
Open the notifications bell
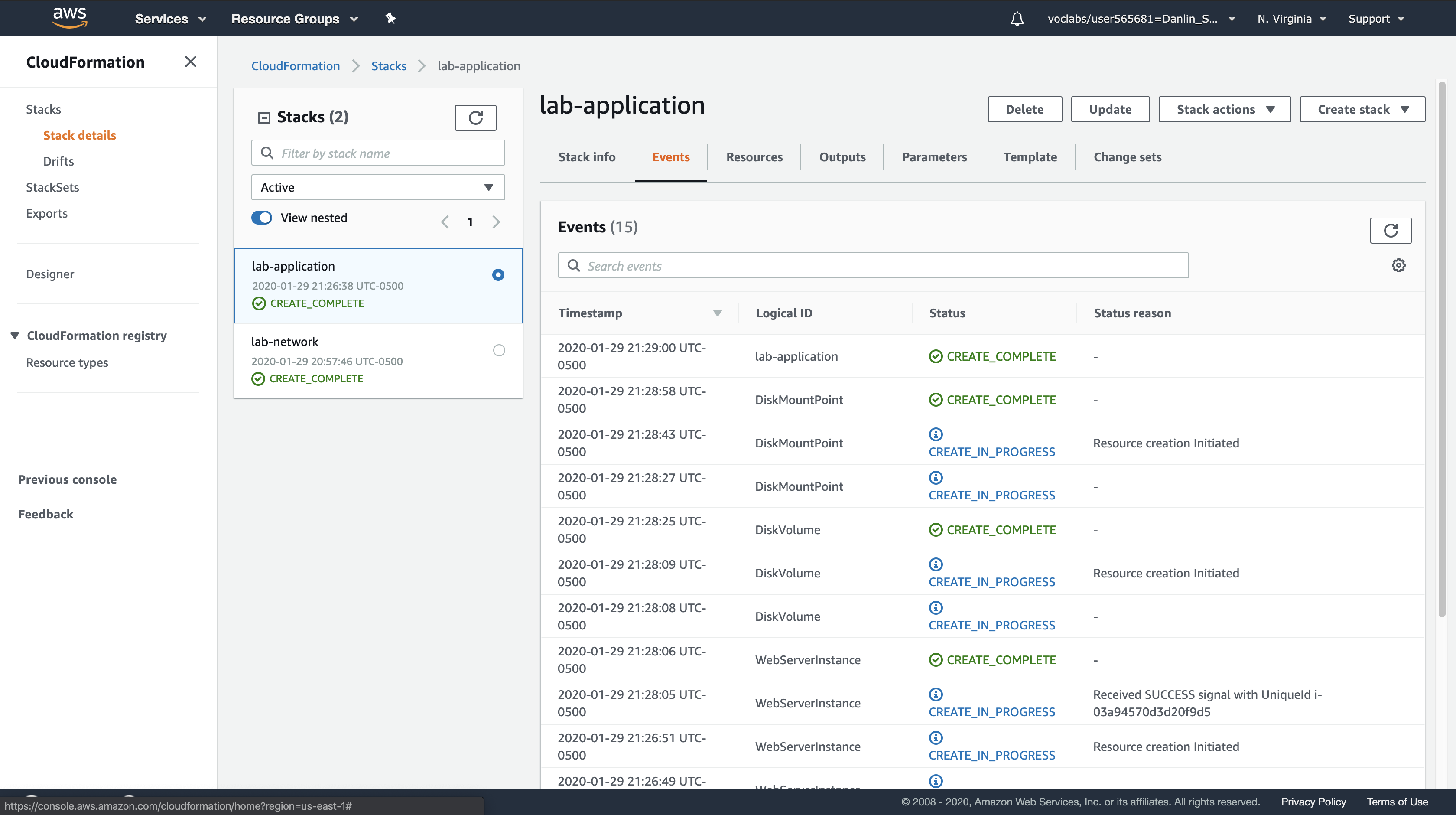(x=1017, y=19)
